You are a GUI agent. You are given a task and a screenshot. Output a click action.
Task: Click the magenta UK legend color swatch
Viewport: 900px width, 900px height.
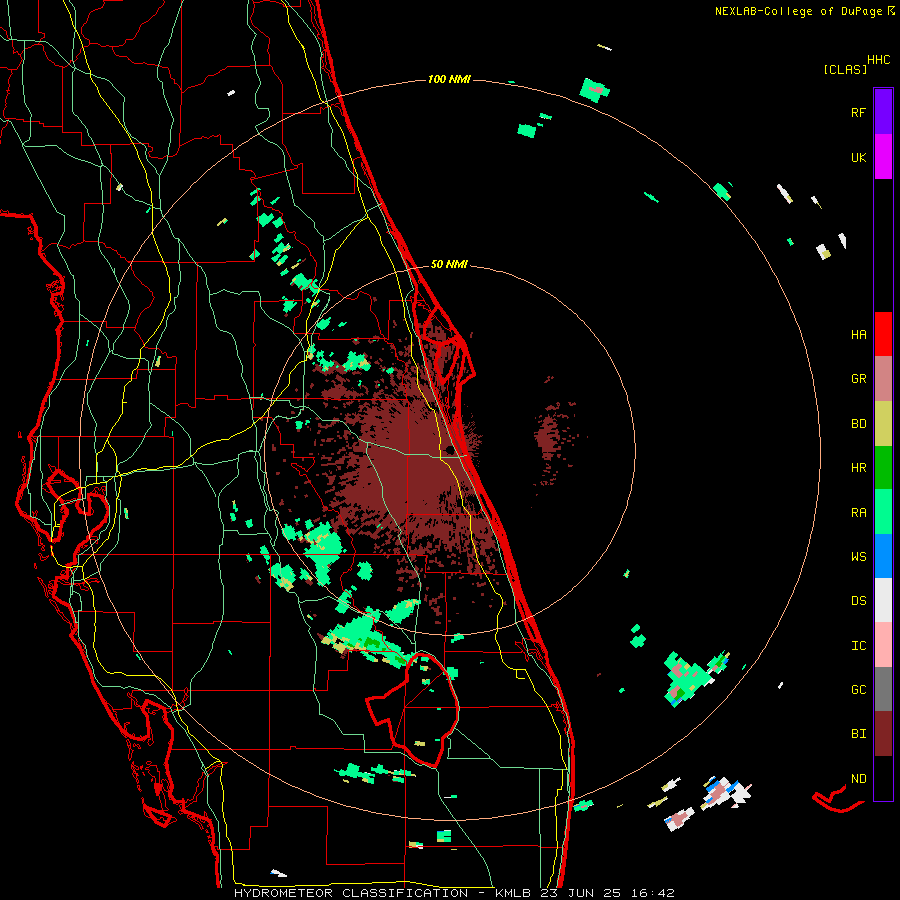[x=883, y=157]
